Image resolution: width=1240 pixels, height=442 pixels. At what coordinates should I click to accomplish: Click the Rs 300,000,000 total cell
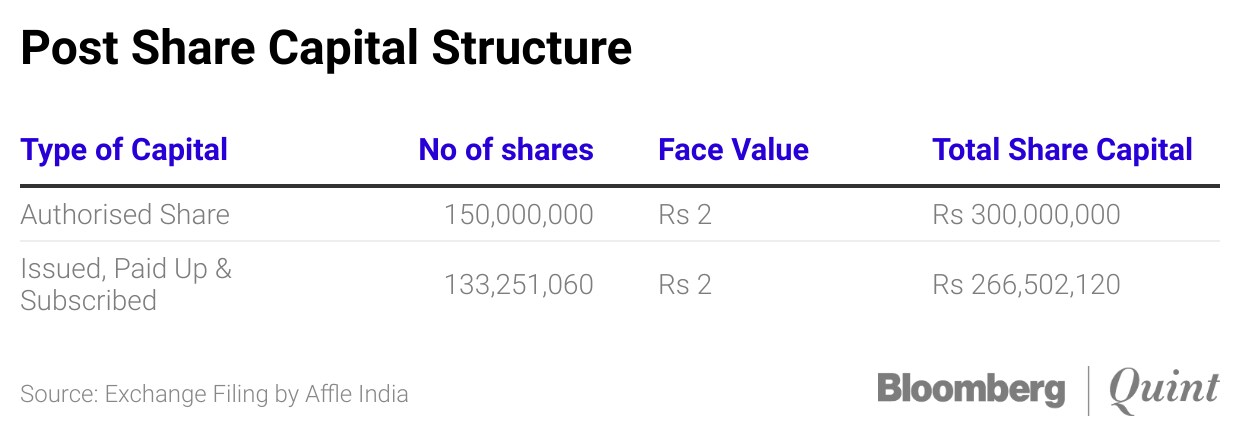pos(1026,214)
